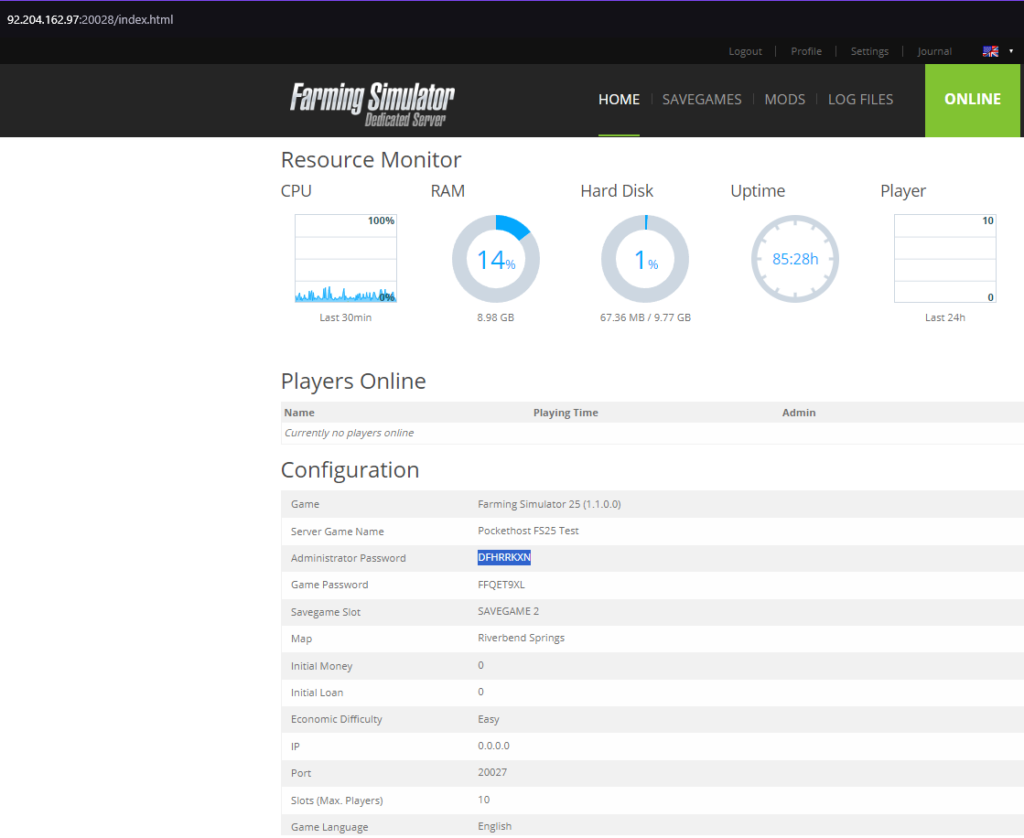Open the SAVEGAMES tab
The image size is (1024, 838).
click(x=701, y=99)
